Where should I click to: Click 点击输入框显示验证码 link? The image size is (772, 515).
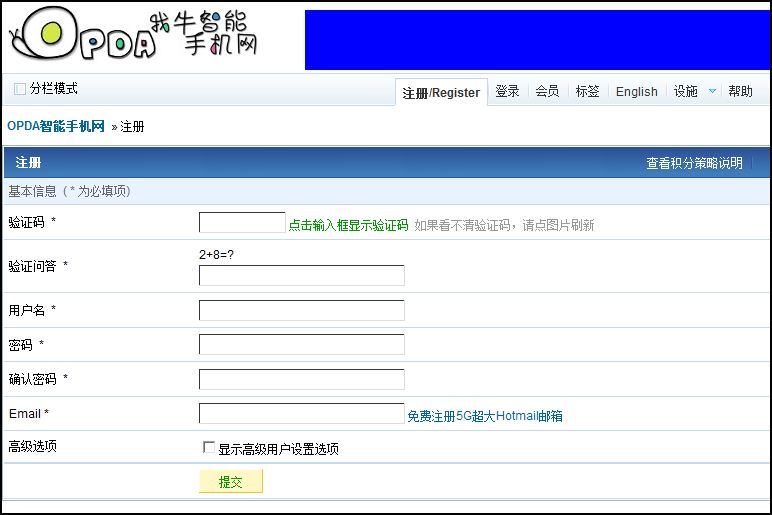click(x=348, y=225)
